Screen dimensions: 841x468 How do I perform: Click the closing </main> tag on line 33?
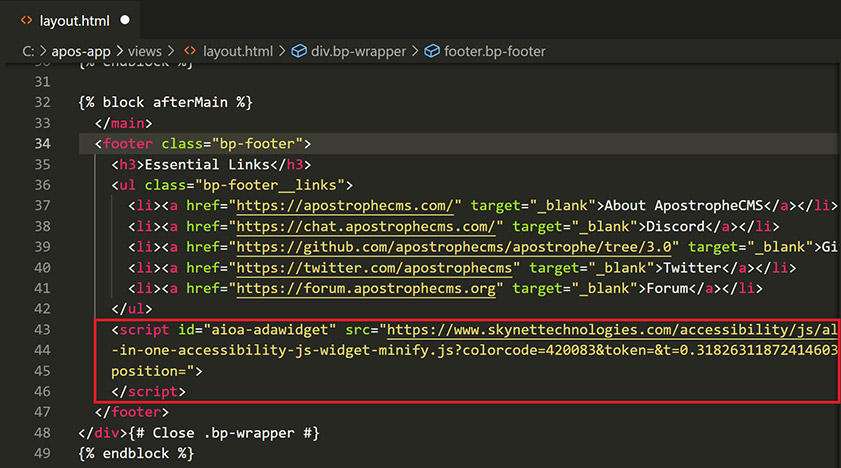tap(123, 123)
